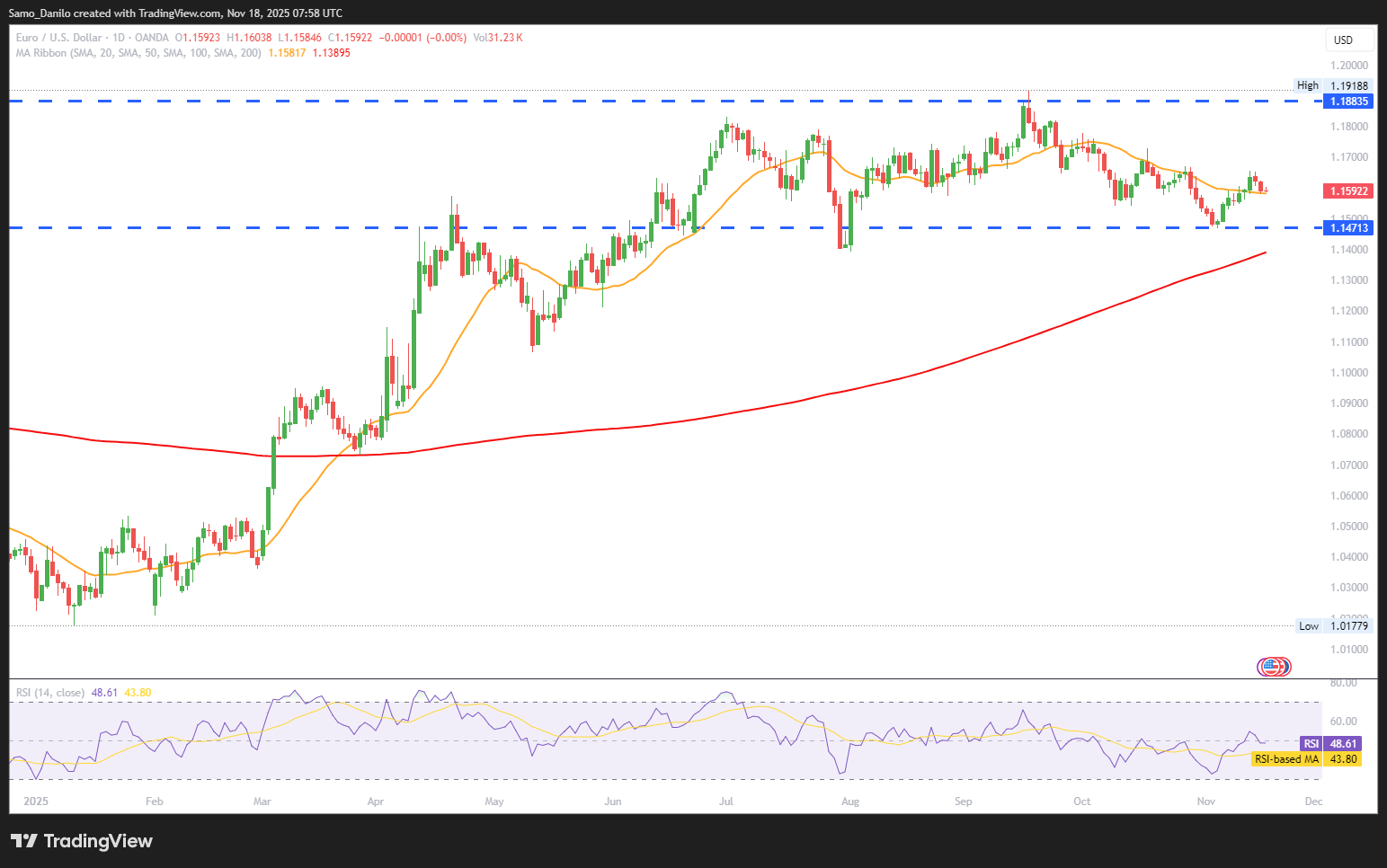Open the RSI (14, close) indicator legend
Screen dimensions: 1387x868
[50, 693]
